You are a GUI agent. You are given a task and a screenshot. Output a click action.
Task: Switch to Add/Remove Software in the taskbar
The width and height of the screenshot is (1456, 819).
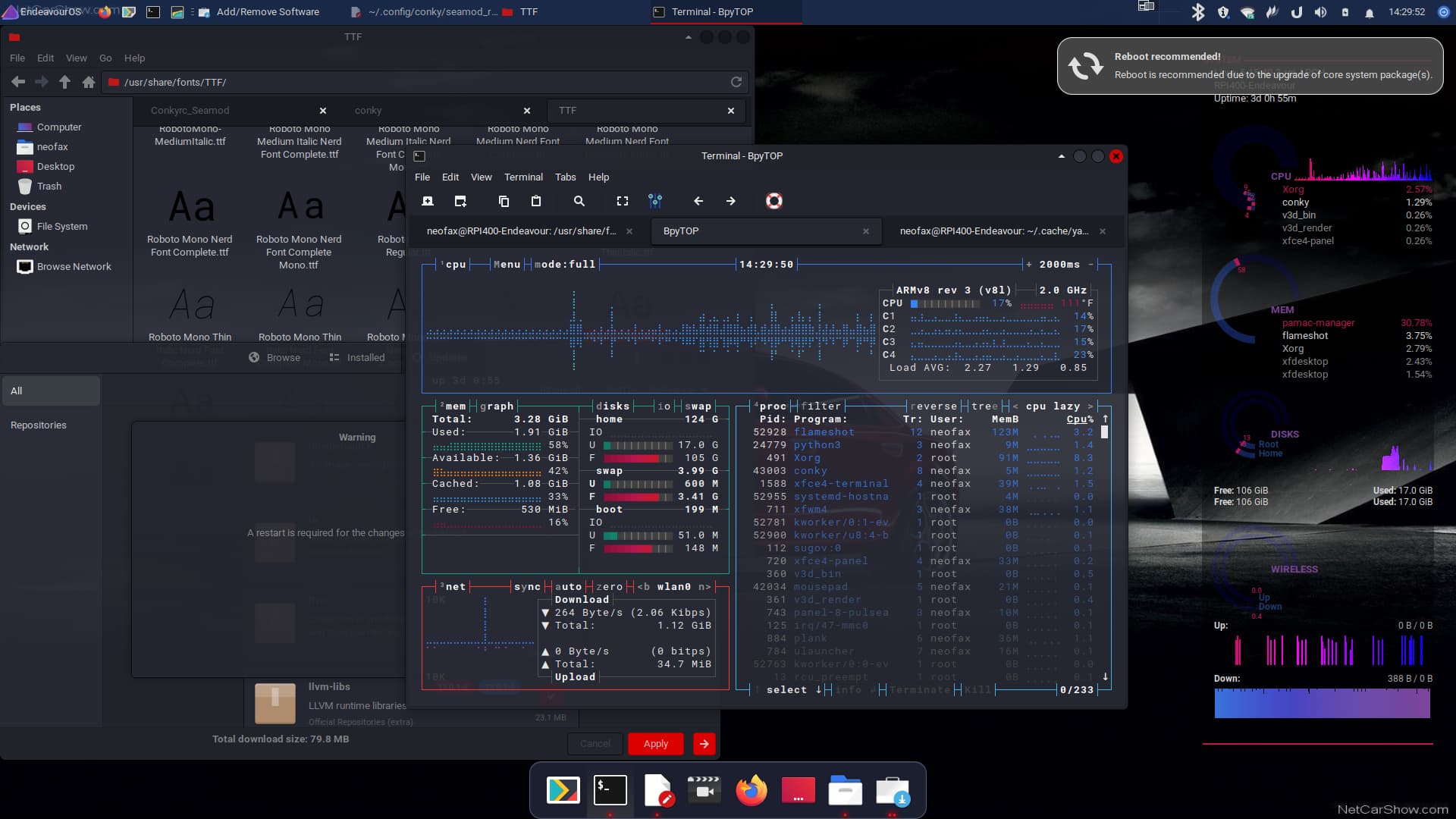(259, 12)
